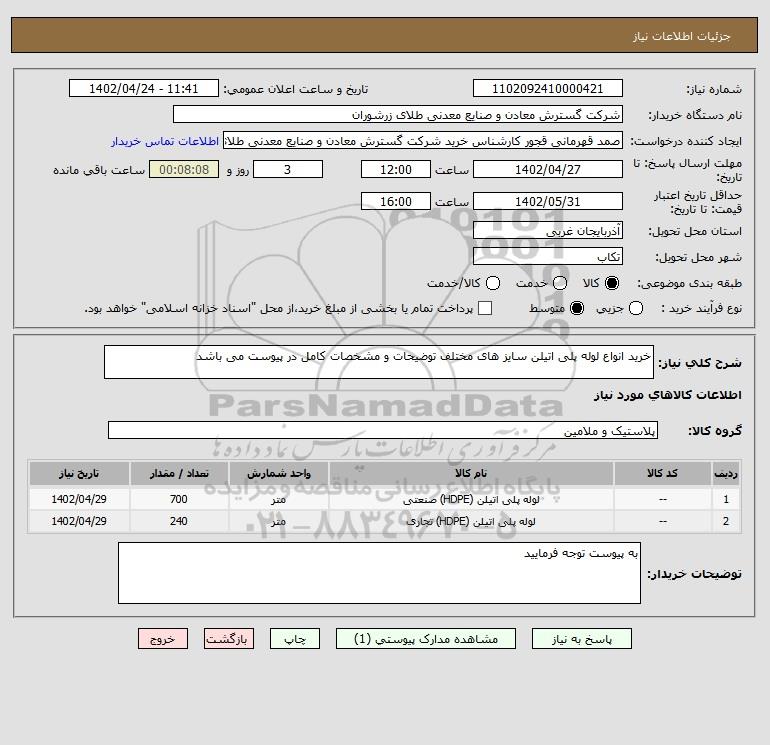Click the need number field 1102092410000421
770x745 pixels.
[x=548, y=89]
